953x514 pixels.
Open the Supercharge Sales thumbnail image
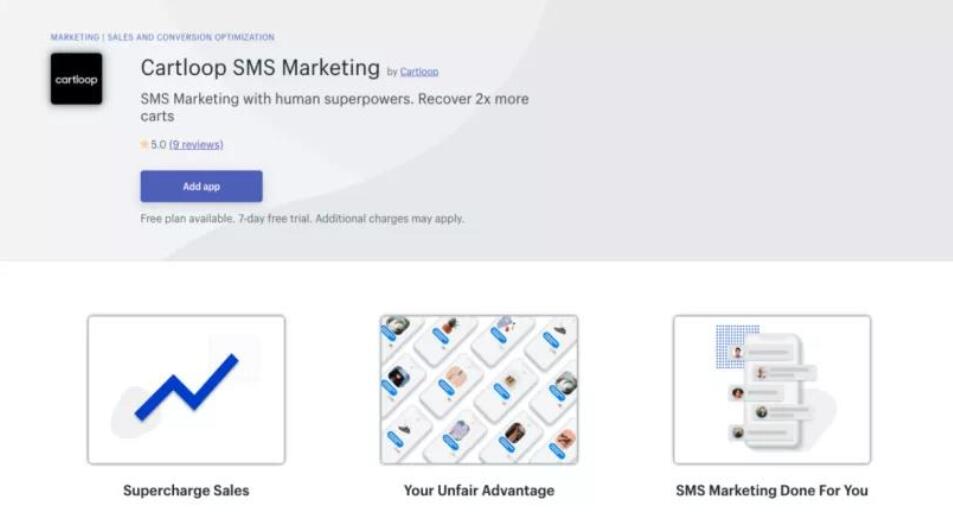click(x=186, y=390)
